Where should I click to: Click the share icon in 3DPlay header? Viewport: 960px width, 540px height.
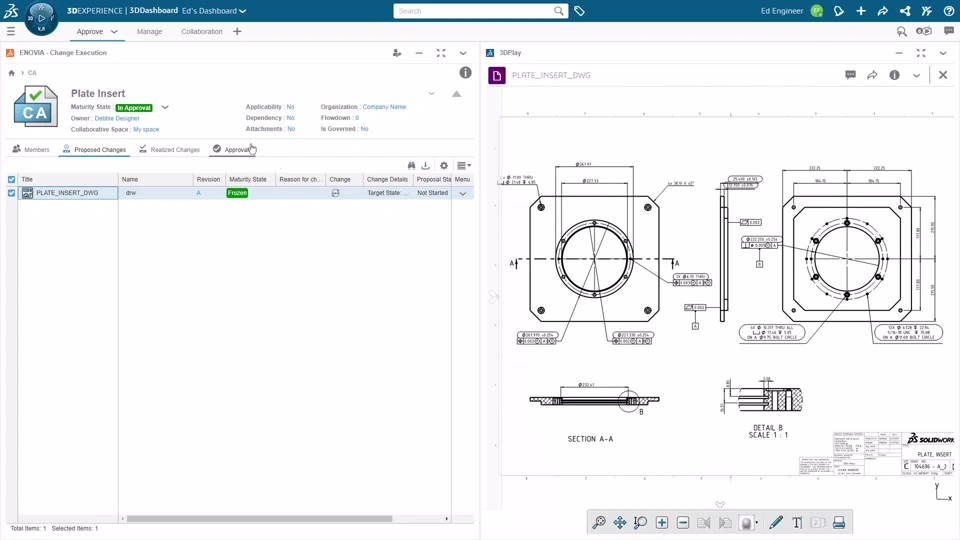[x=872, y=75]
